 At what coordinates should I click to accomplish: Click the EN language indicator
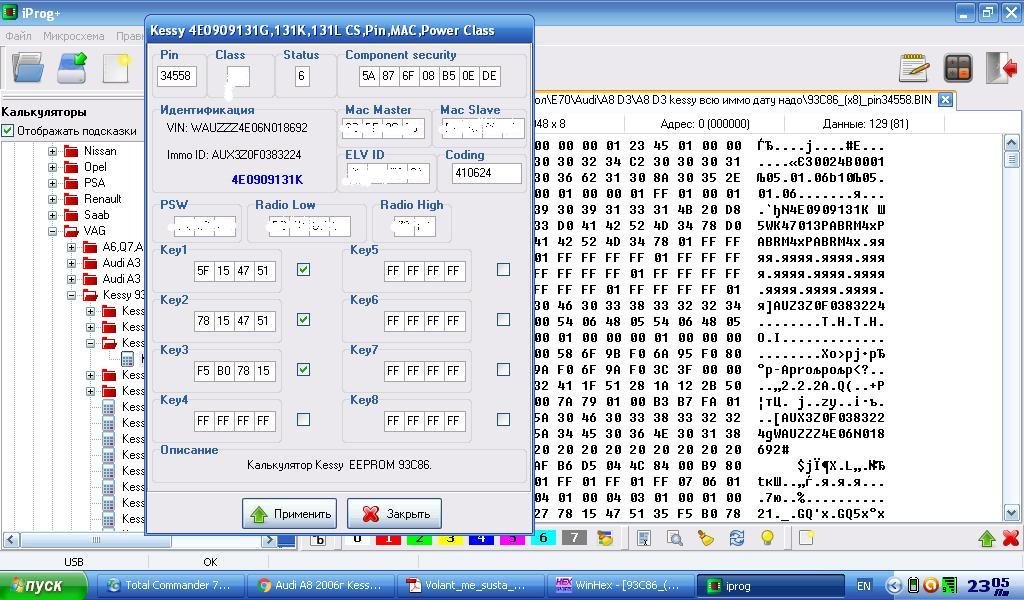[863, 586]
